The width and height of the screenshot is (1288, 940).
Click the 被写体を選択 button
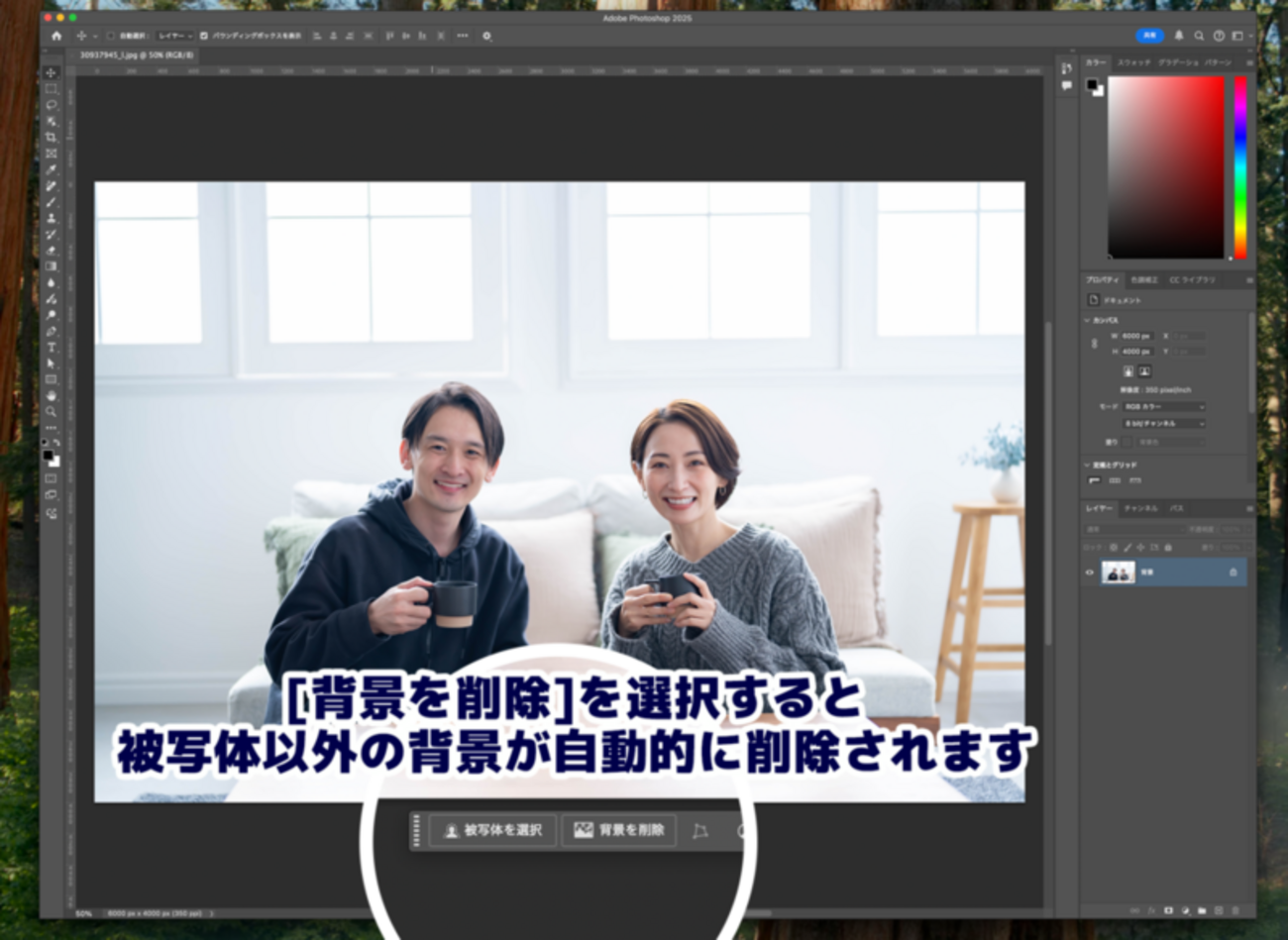(x=492, y=830)
